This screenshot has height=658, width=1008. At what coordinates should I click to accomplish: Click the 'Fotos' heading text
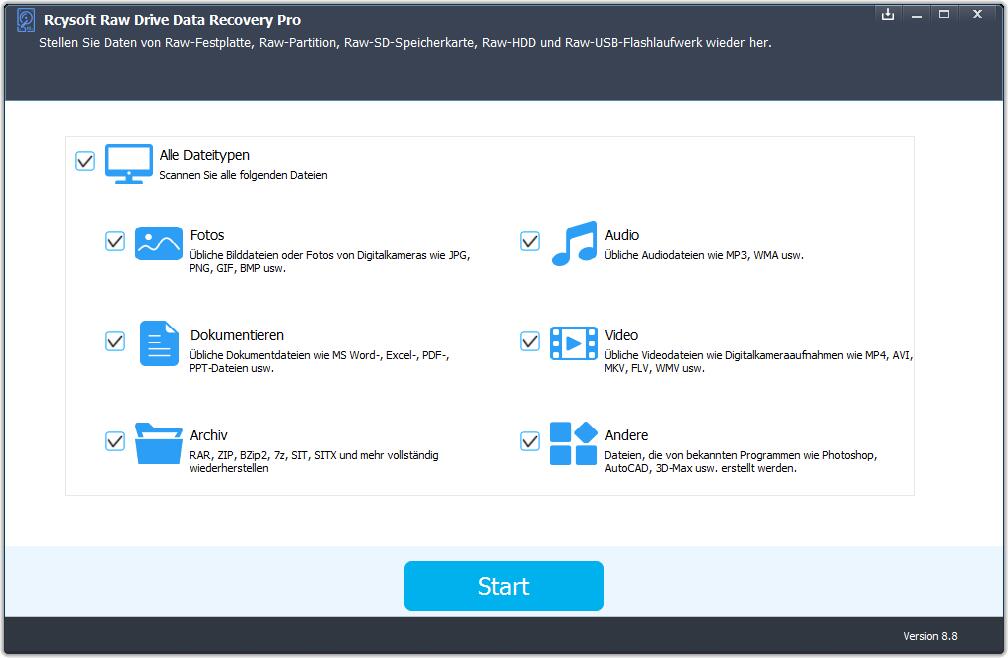click(207, 235)
